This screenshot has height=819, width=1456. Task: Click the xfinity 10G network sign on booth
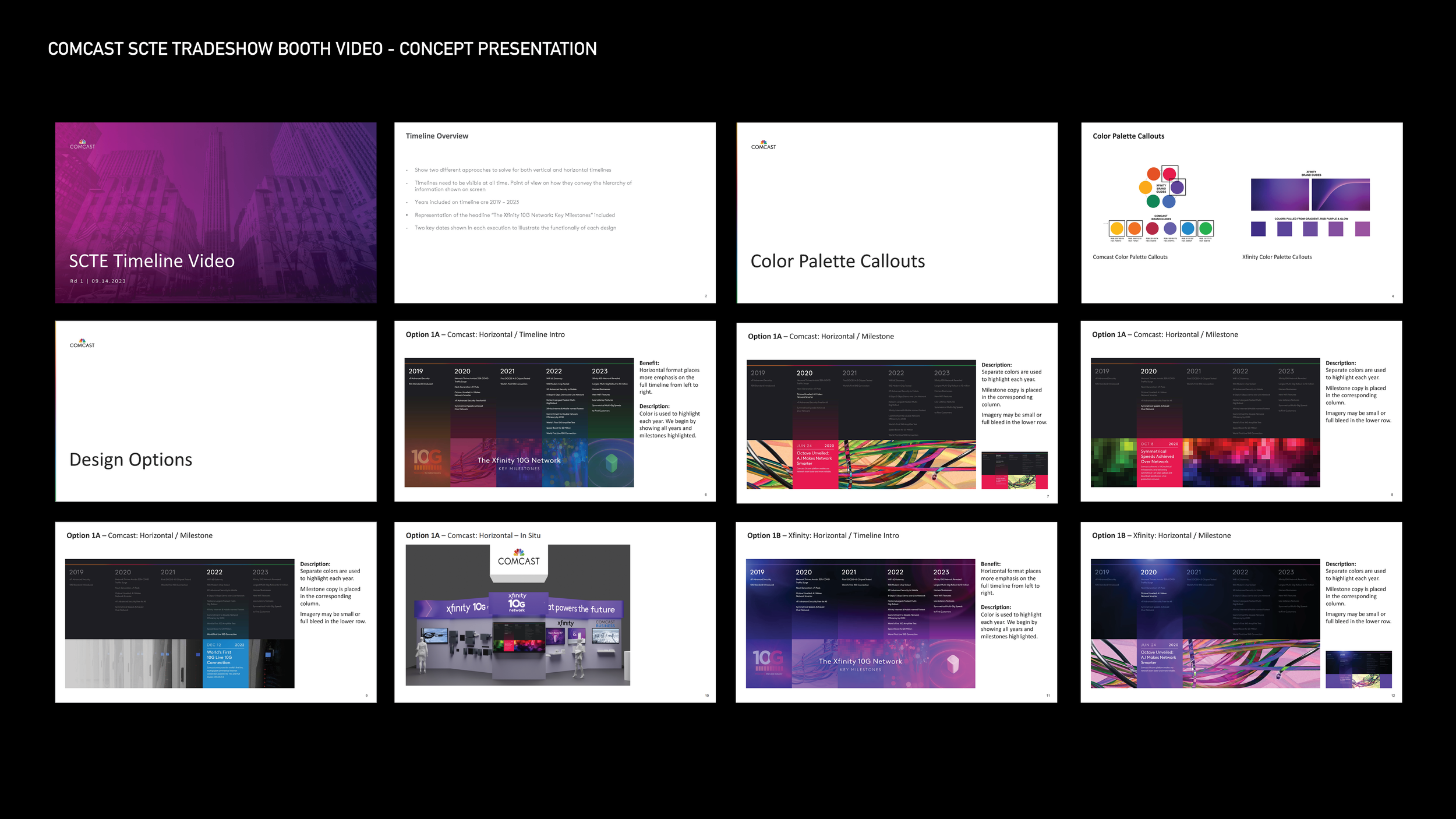pyautogui.click(x=517, y=602)
